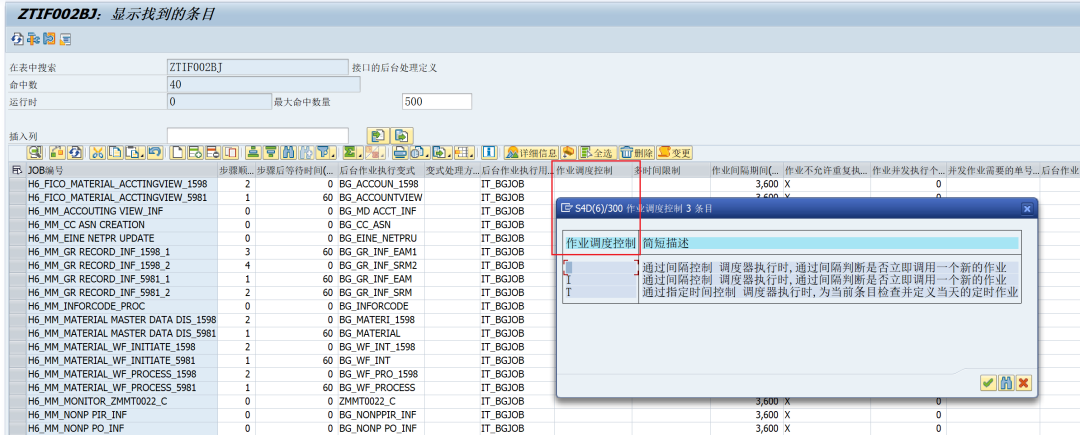Click the Sum total sigma icon
This screenshot has width=1080, height=435.
click(349, 152)
